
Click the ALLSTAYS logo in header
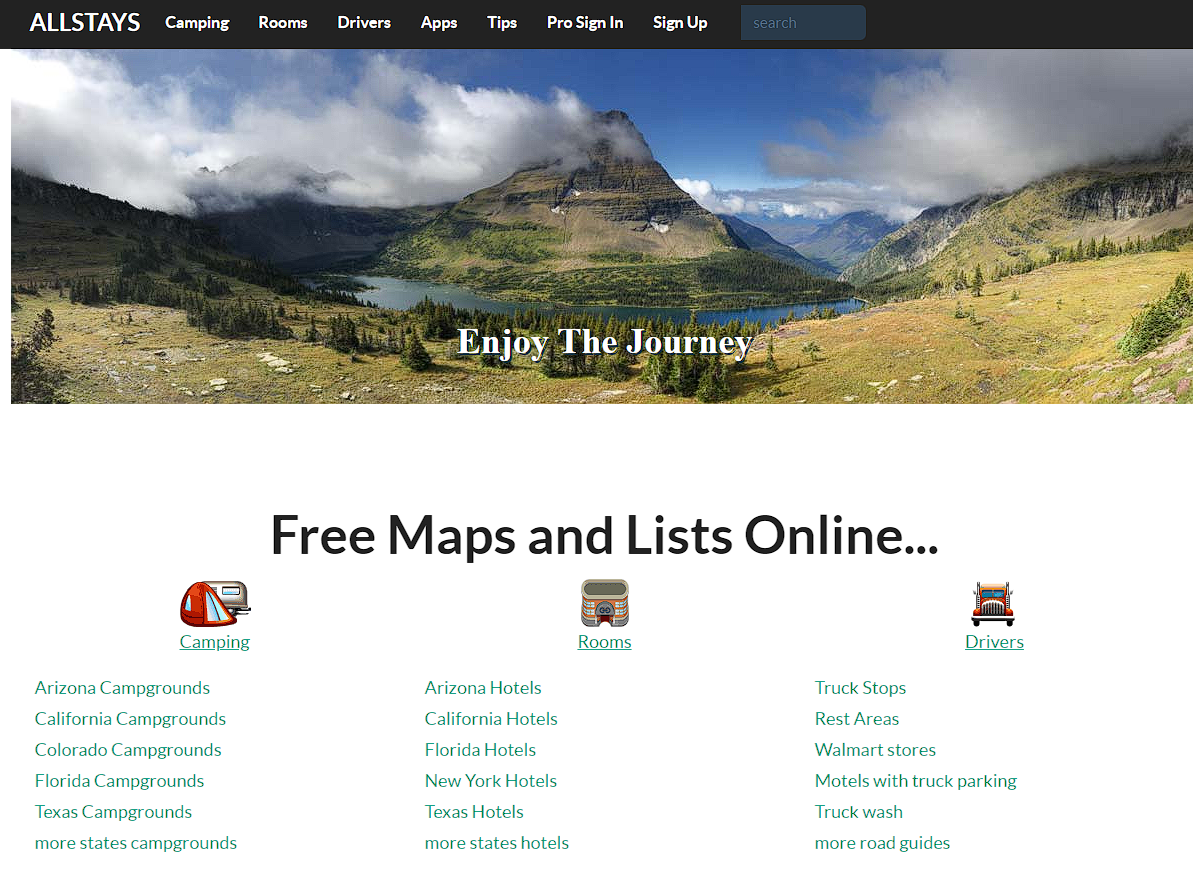pos(84,23)
